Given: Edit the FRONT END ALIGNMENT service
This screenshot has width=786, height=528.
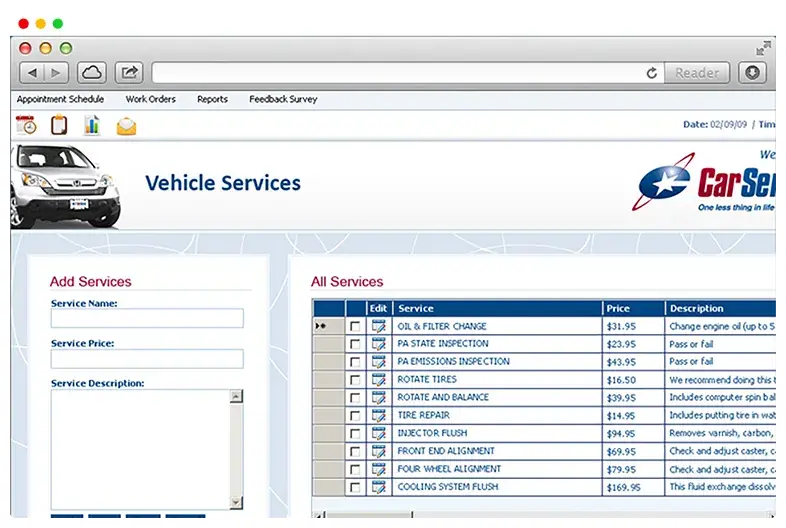Looking at the screenshot, I should pyautogui.click(x=379, y=451).
